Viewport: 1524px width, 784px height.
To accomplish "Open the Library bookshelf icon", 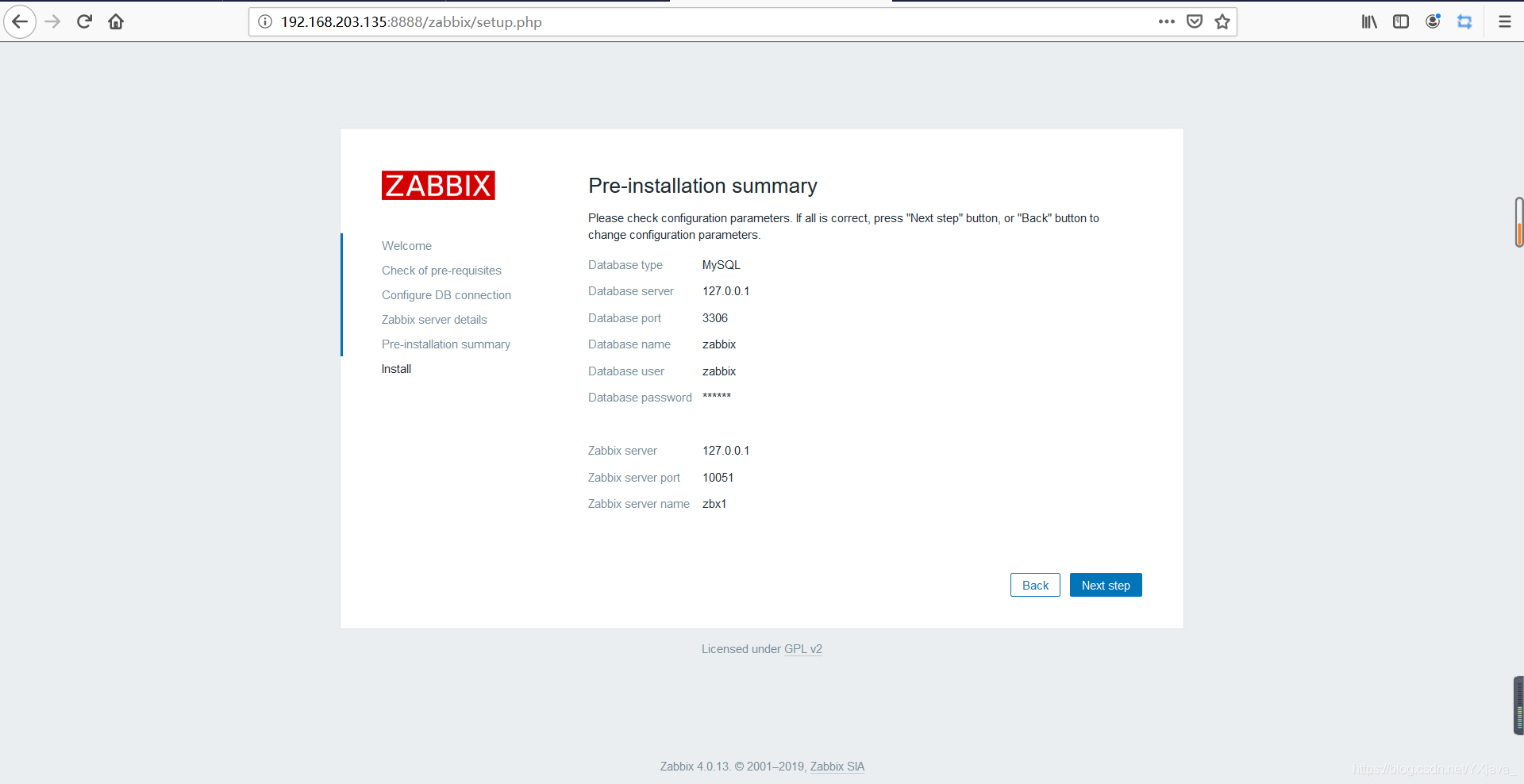I will 1369,21.
